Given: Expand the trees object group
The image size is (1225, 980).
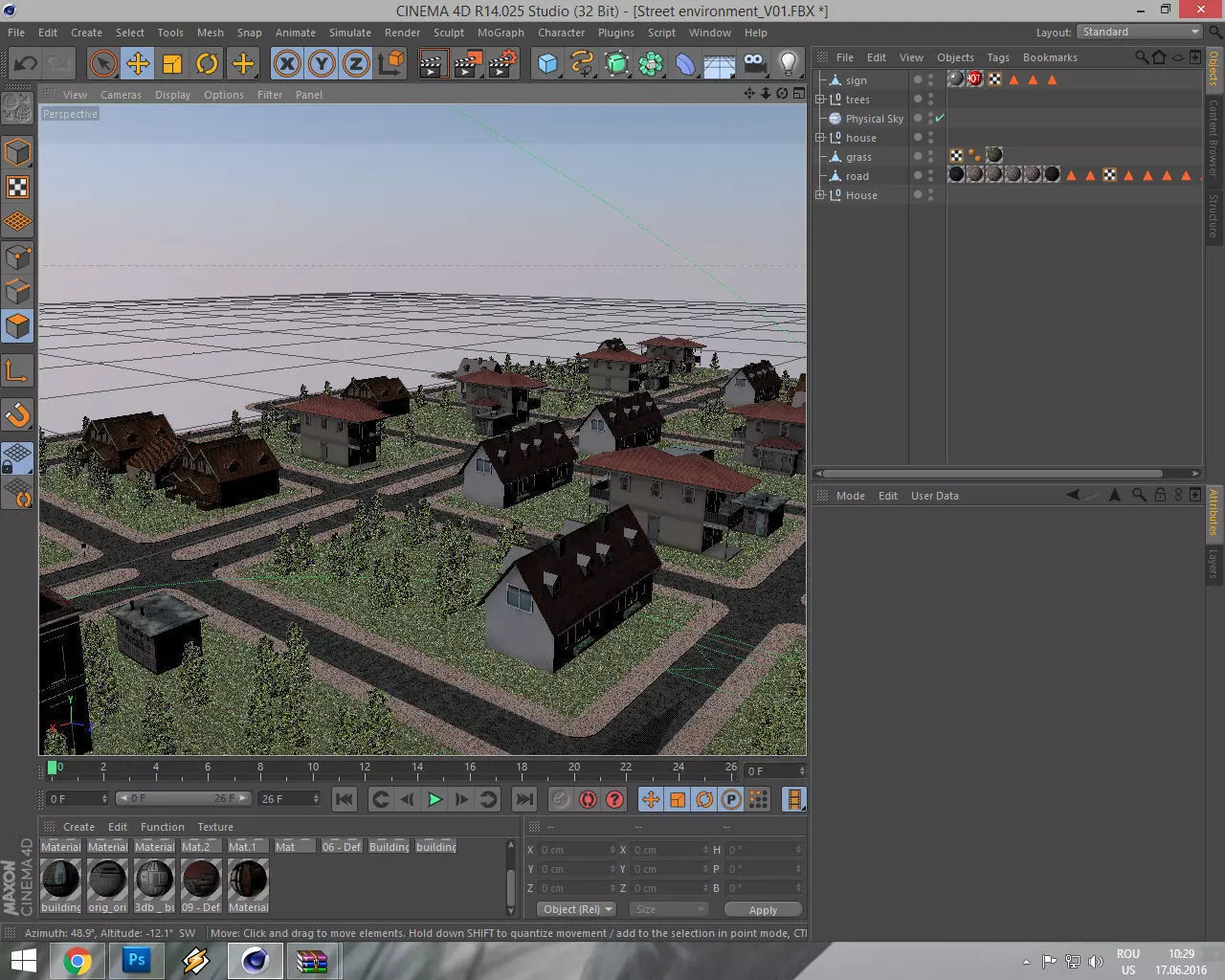Looking at the screenshot, I should (820, 100).
